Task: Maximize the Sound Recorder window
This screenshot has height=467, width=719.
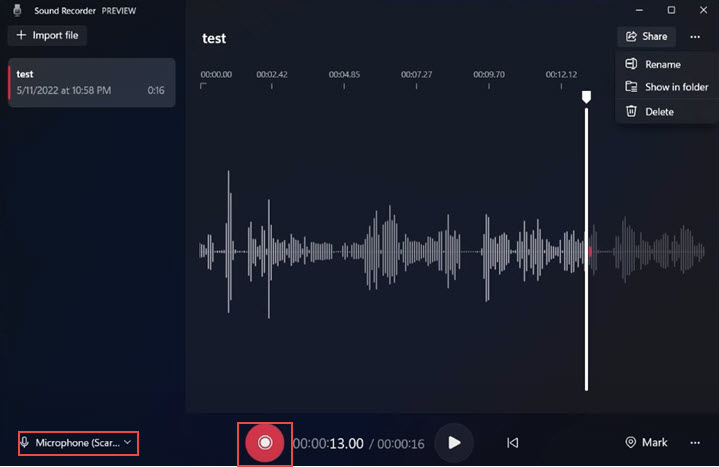Action: 671,10
